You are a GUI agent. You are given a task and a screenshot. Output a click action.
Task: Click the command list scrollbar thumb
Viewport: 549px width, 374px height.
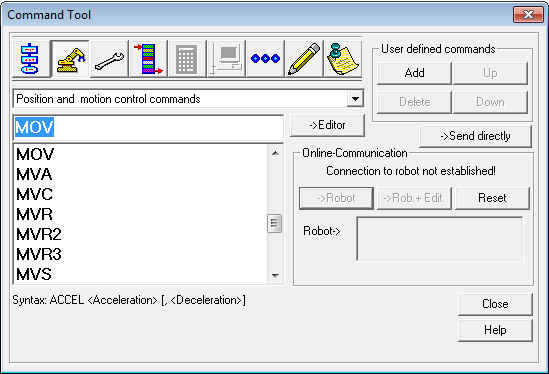(275, 223)
